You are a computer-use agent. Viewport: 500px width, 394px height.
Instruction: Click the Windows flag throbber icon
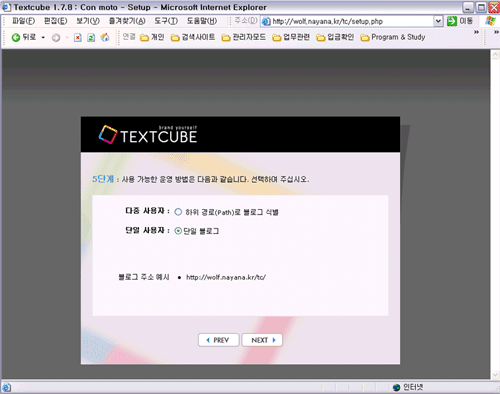[490, 21]
